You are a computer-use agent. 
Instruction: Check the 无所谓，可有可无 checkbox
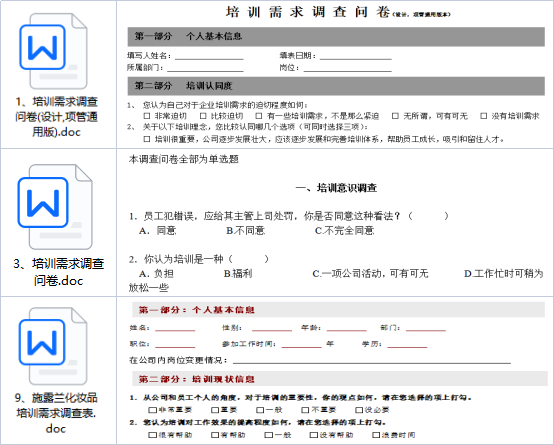395,116
